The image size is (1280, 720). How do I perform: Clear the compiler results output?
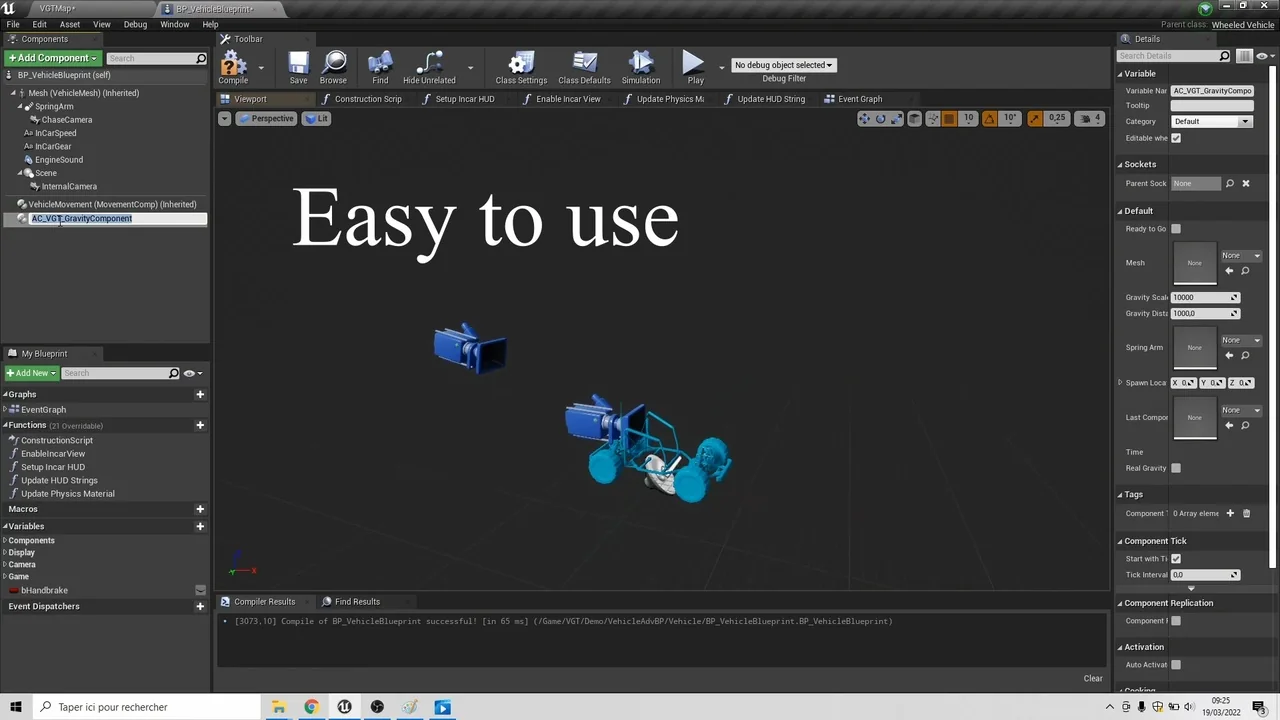1093,678
